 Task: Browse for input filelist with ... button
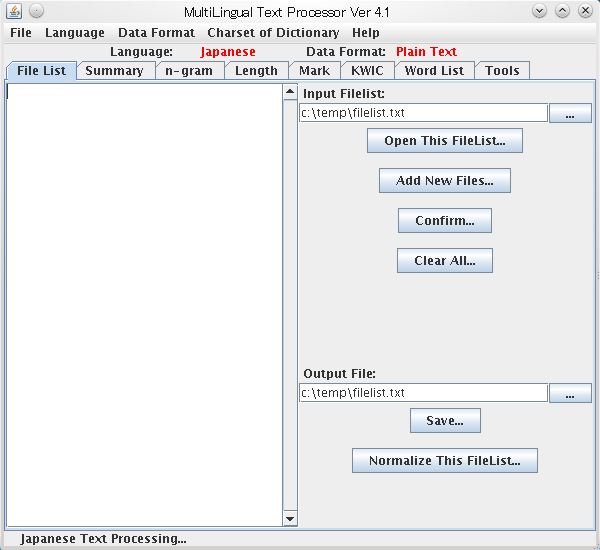tap(570, 113)
